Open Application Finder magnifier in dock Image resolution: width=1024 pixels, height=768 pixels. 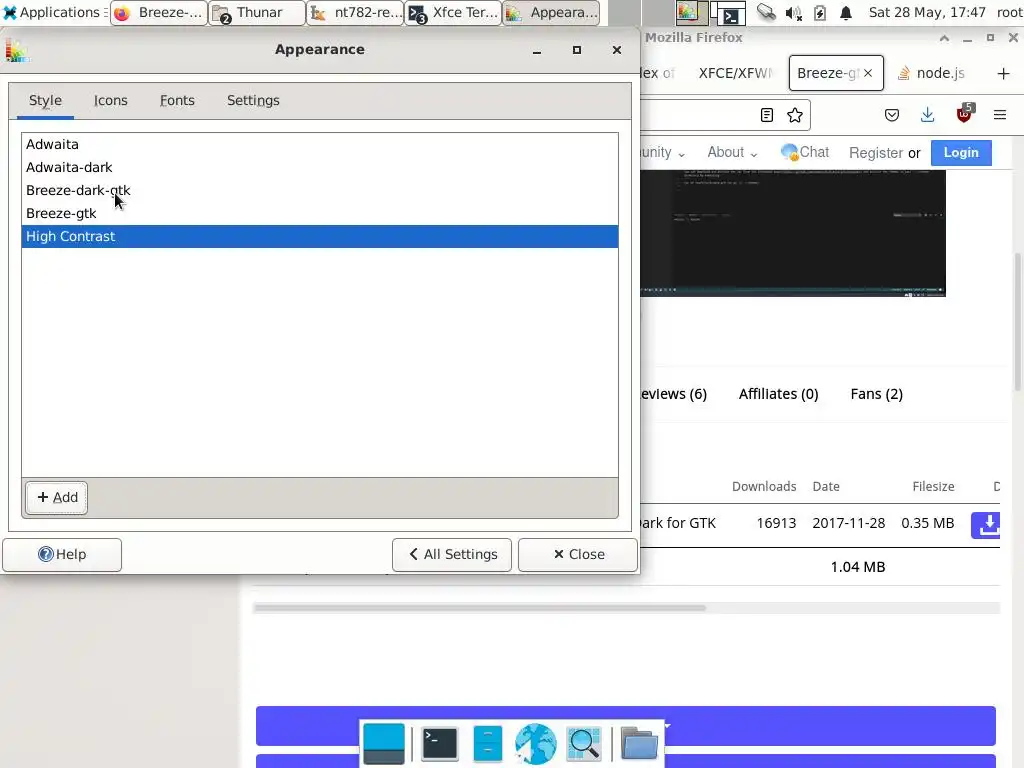584,744
